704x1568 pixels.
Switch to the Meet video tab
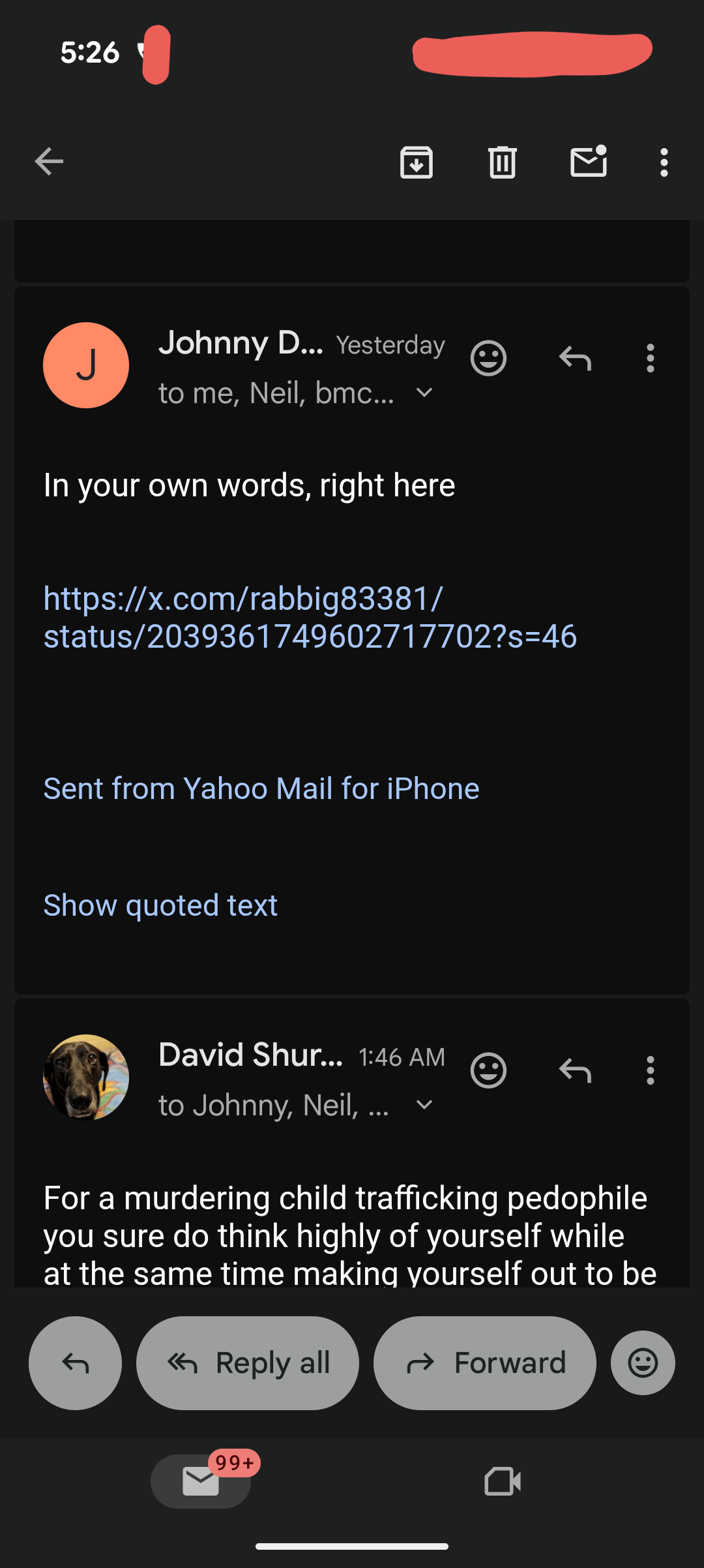click(x=503, y=1481)
